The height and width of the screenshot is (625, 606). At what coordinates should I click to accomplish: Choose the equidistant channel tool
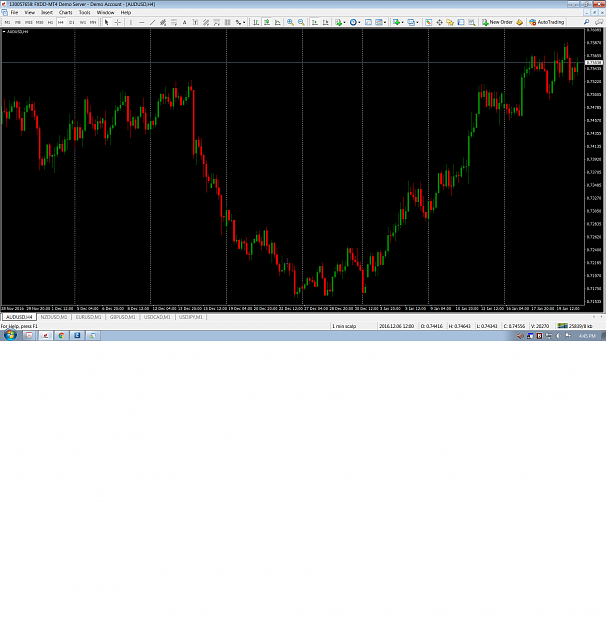coord(163,22)
